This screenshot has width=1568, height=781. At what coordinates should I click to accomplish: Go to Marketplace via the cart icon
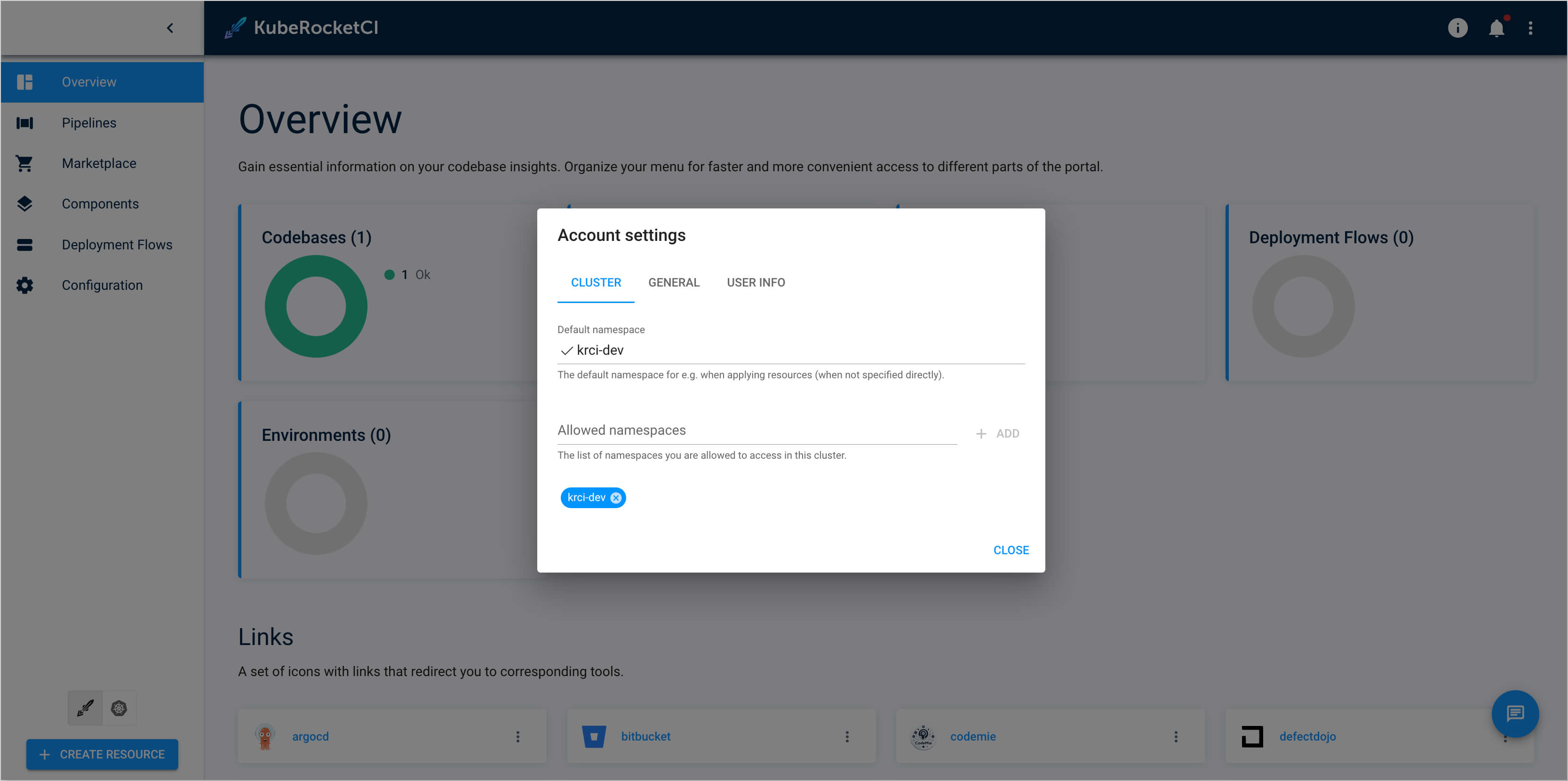click(x=24, y=163)
